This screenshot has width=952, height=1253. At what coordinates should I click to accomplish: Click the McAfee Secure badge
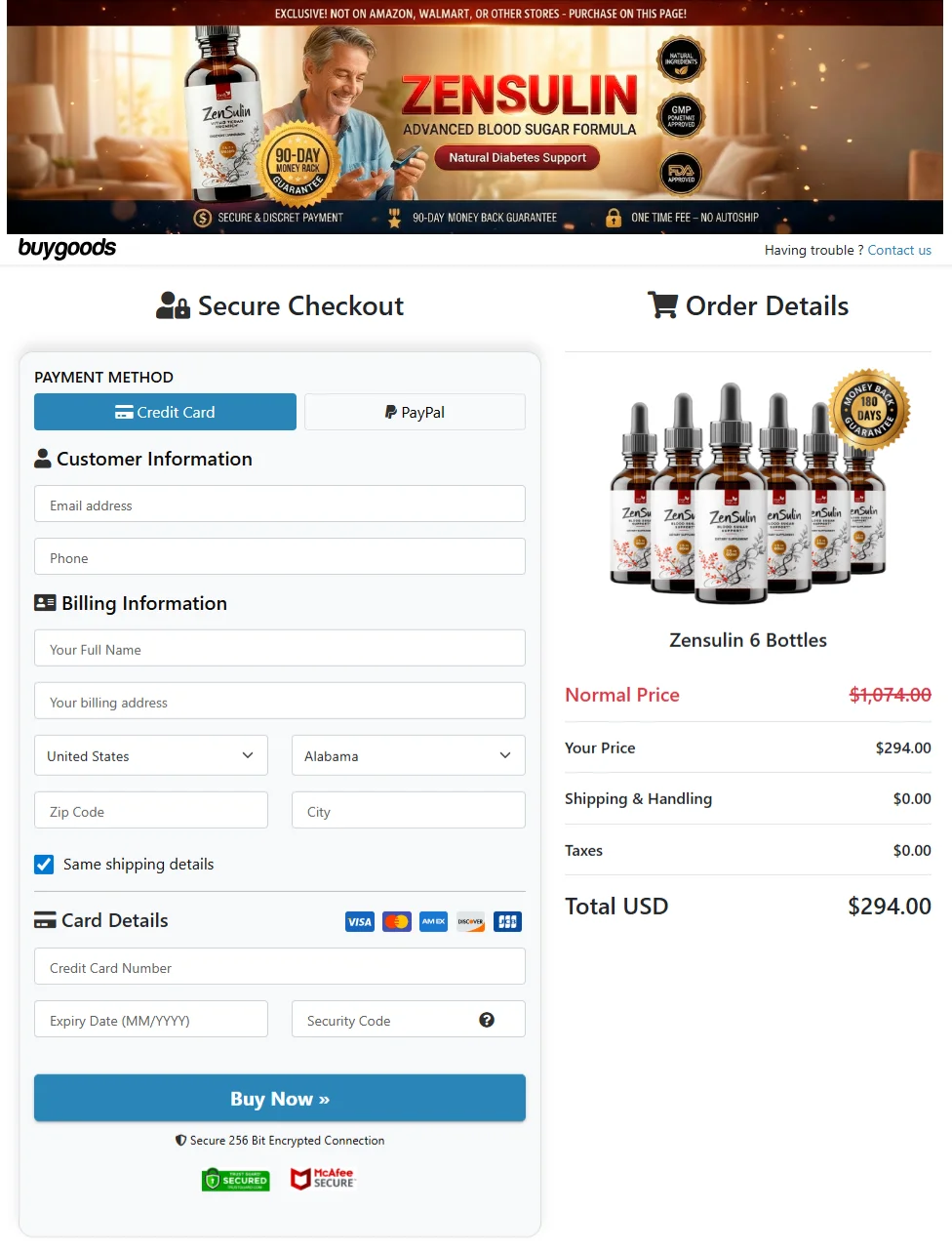[323, 1179]
